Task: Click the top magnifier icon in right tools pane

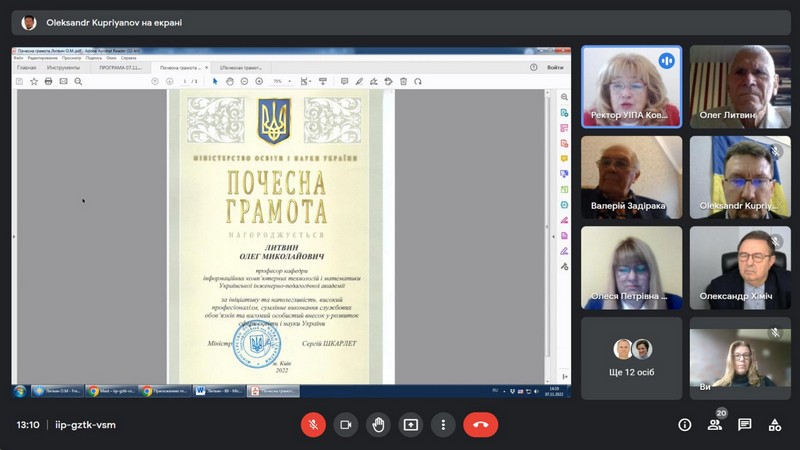Action: tap(564, 97)
